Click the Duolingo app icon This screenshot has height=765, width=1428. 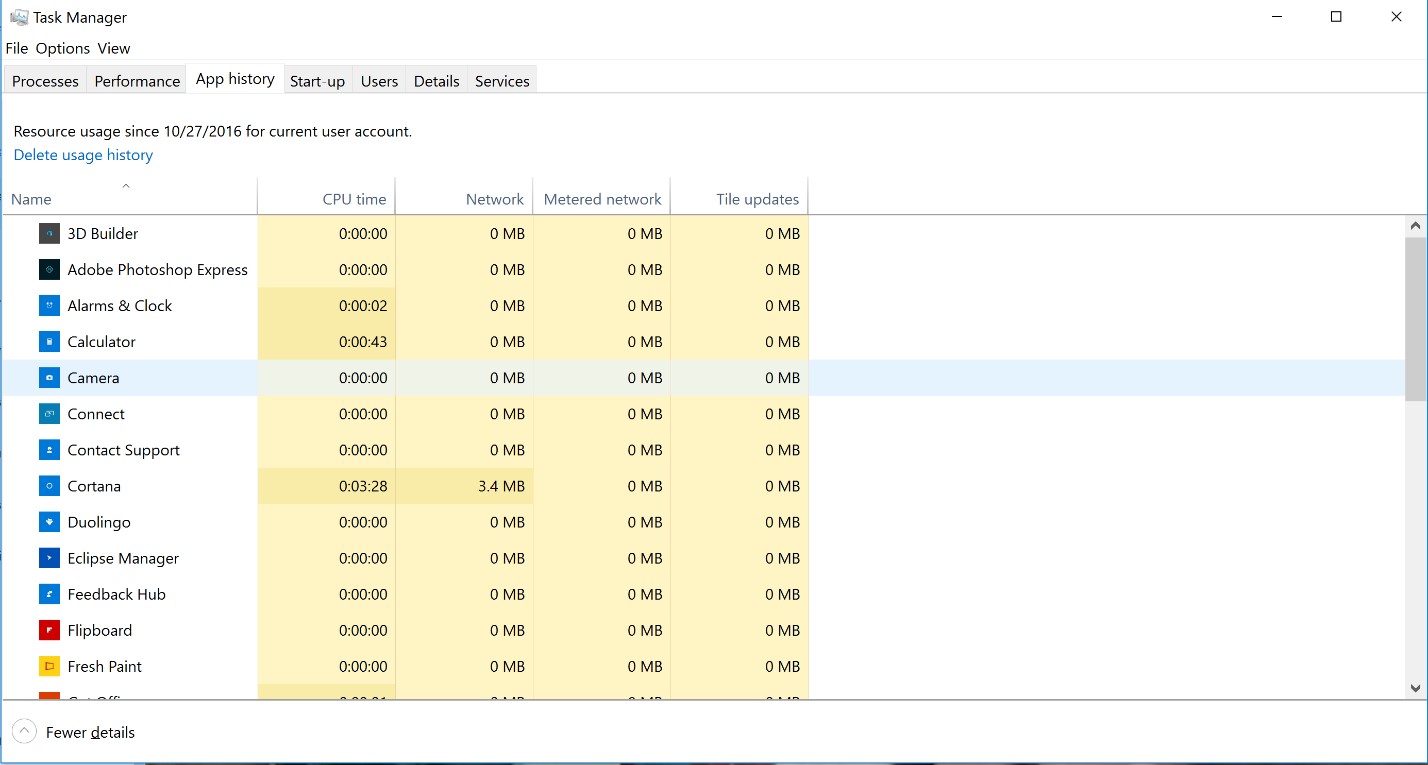point(49,521)
